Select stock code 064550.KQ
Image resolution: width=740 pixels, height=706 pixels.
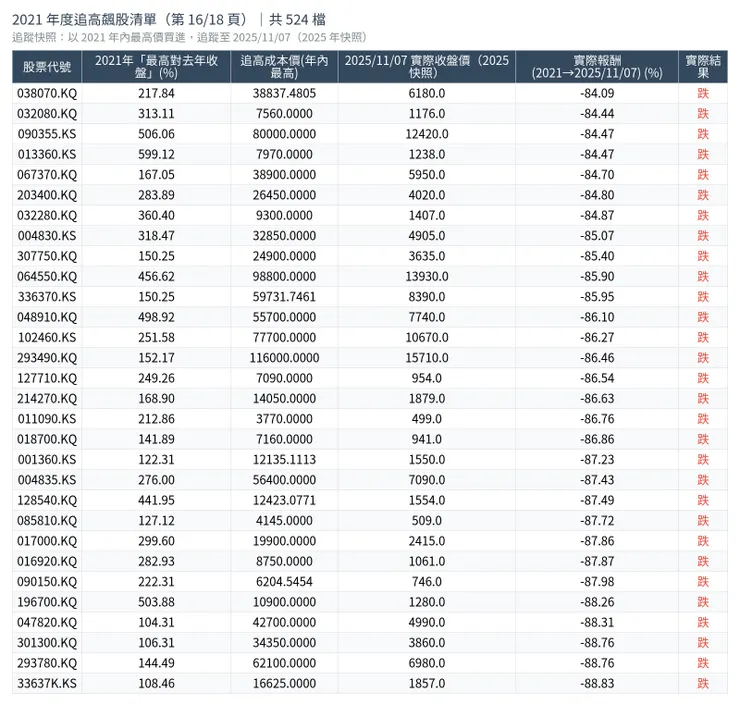tap(47, 277)
